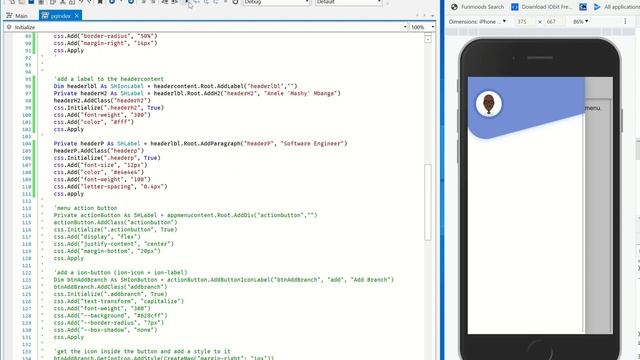Click the profile avatar in the phone preview
Viewport: 640px width, 360px height.
489,104
